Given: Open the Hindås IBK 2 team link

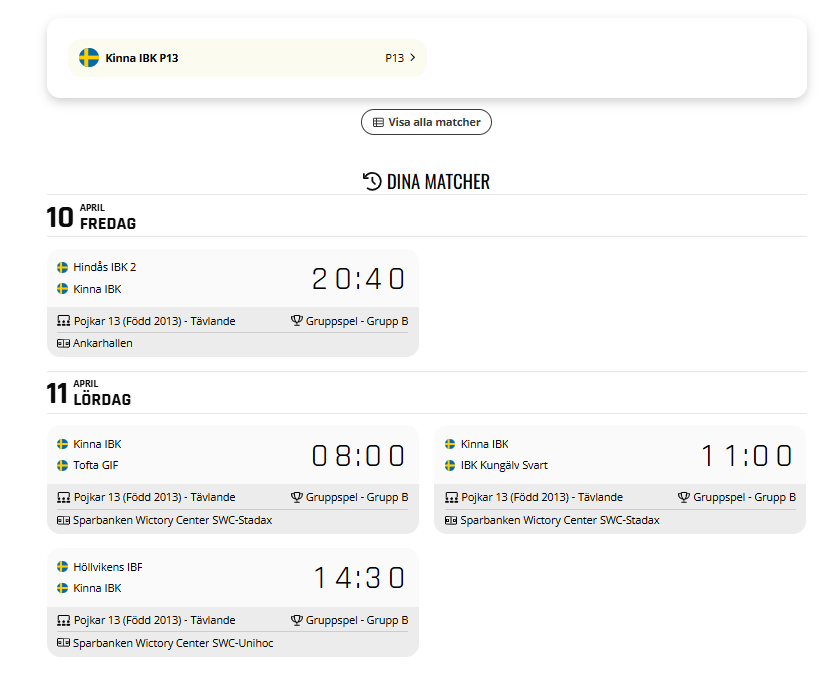Looking at the screenshot, I should click(x=105, y=267).
